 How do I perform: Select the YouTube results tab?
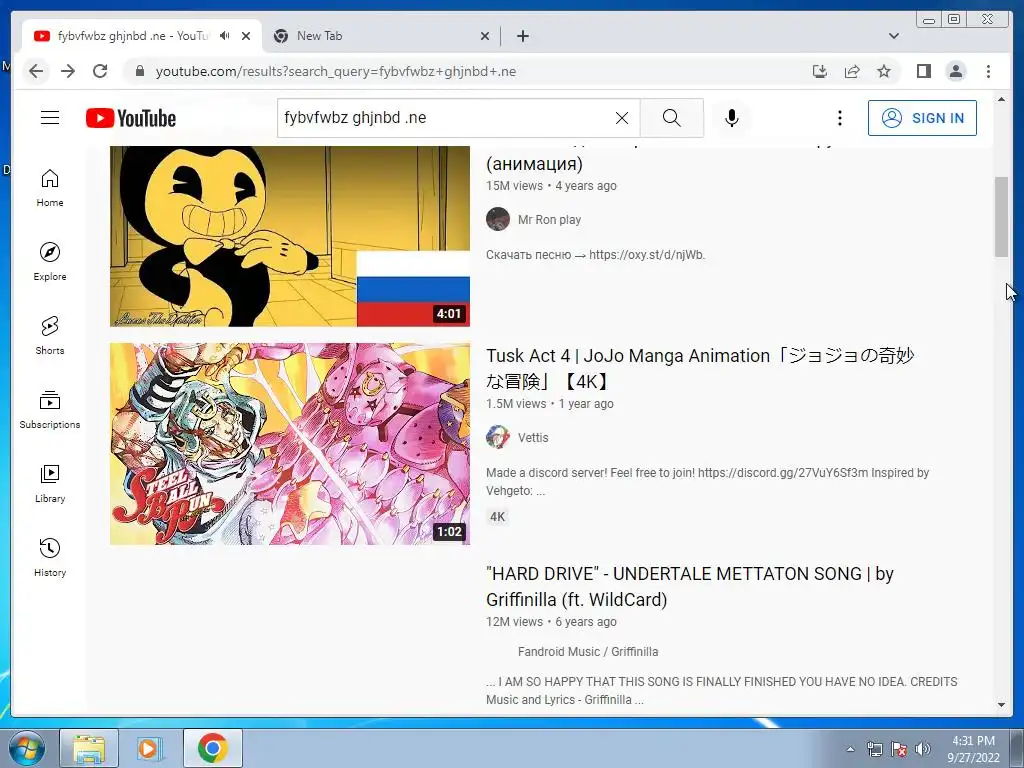pos(141,36)
